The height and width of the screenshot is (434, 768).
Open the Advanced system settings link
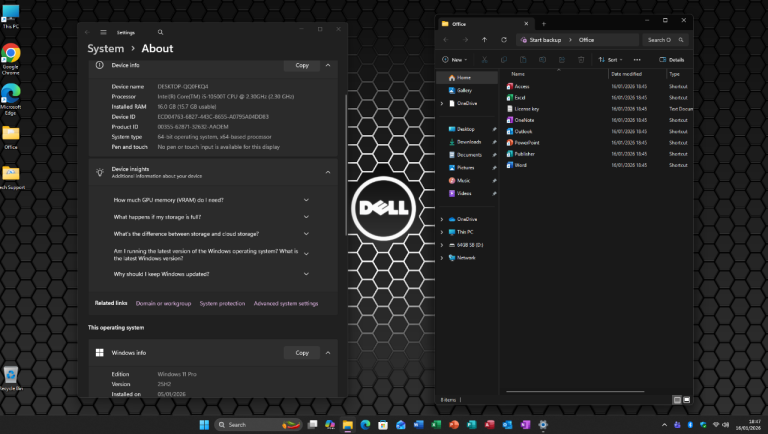click(x=286, y=303)
